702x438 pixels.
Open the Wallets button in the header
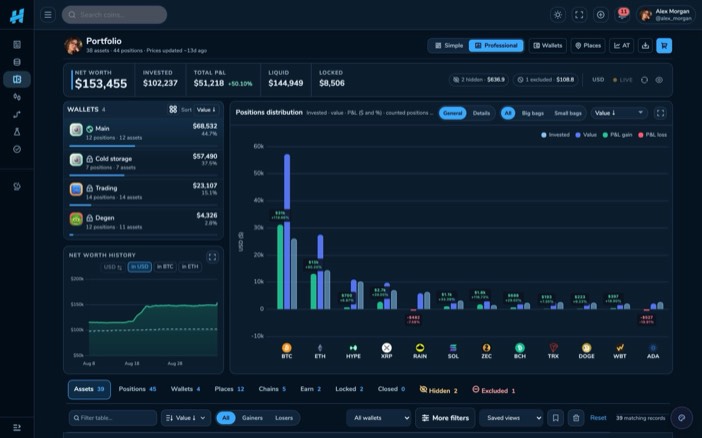coord(548,46)
